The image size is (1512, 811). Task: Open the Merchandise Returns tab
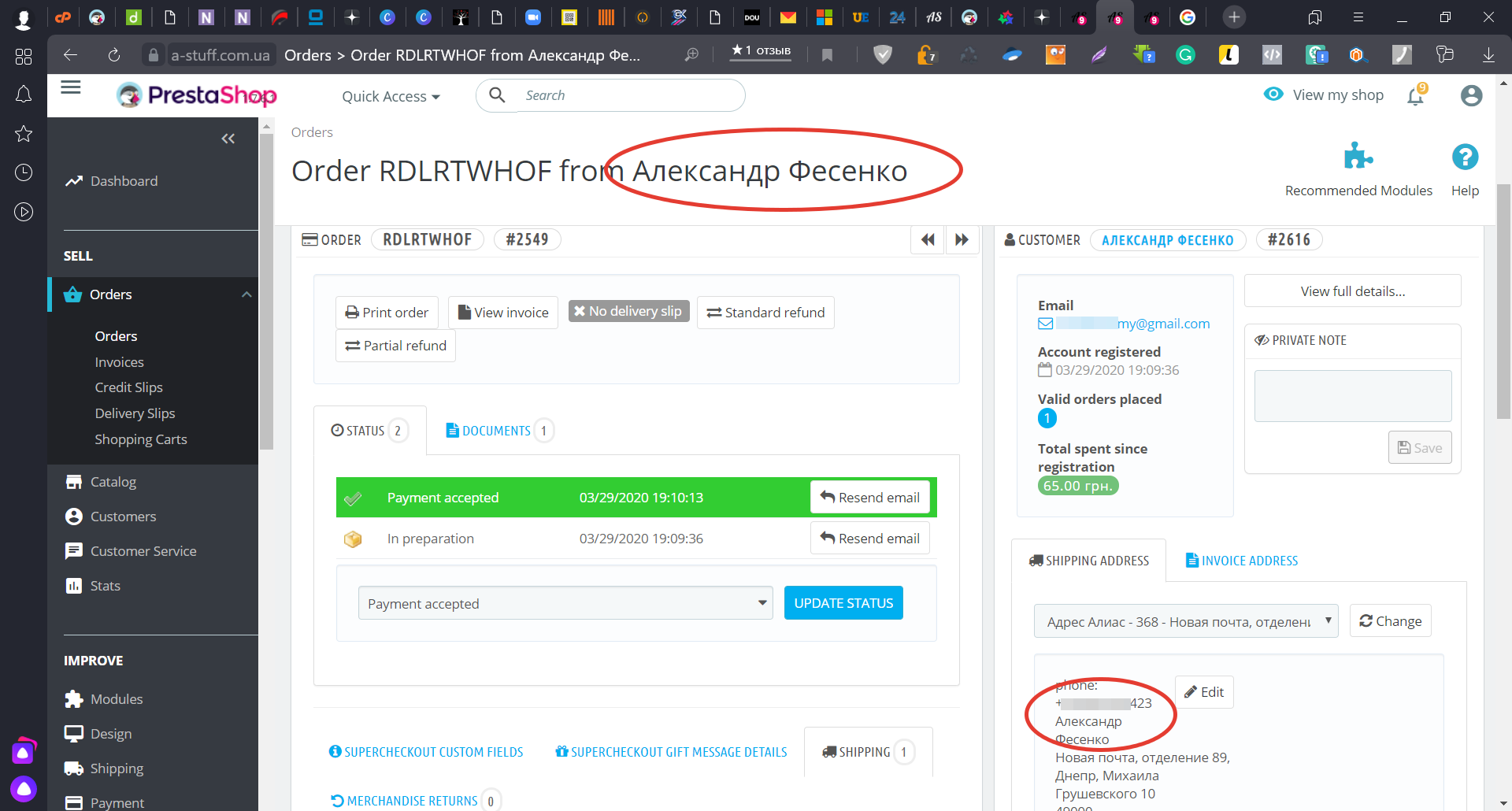tap(415, 801)
